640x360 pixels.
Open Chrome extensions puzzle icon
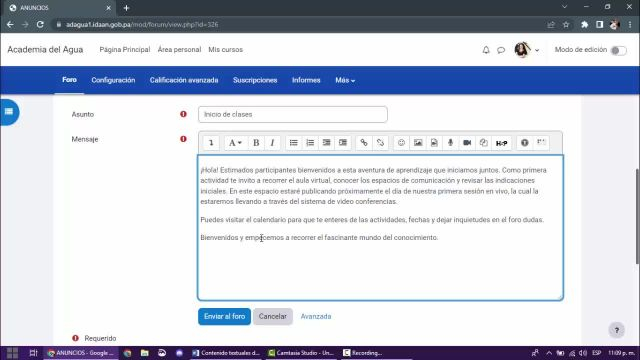[x=584, y=24]
